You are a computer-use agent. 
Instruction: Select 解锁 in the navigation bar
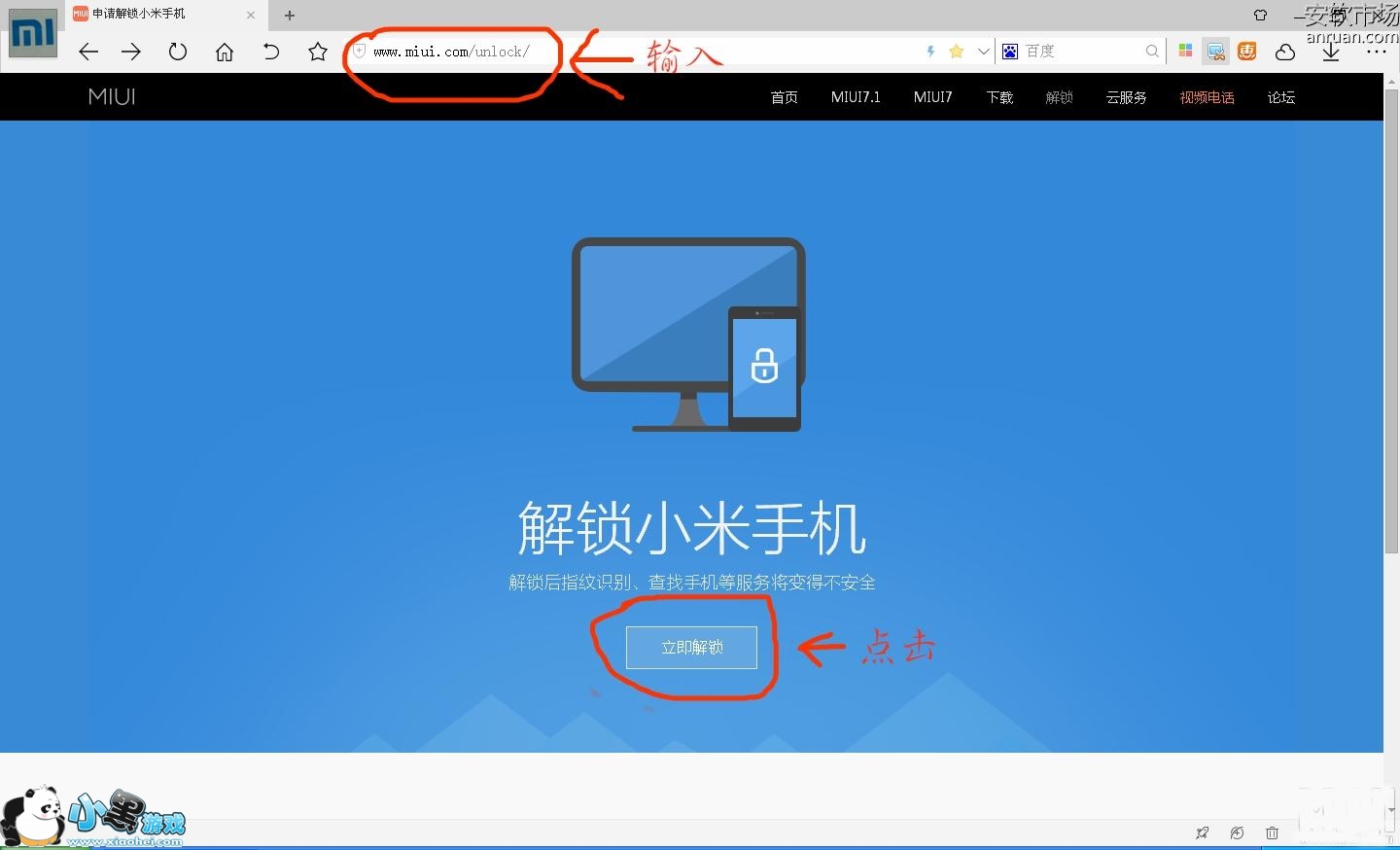click(x=1059, y=97)
